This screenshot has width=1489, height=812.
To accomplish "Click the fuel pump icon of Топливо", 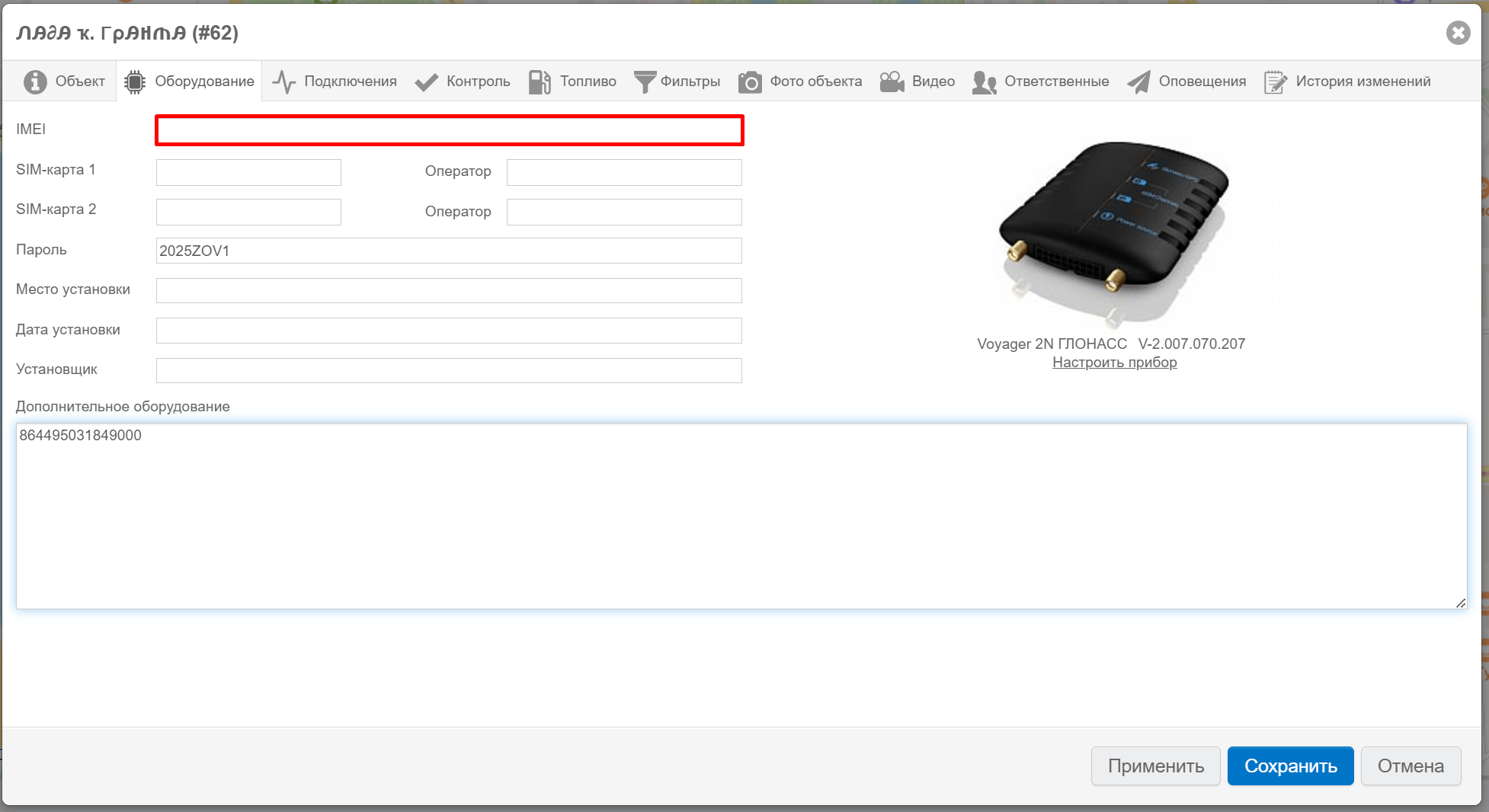I will click(x=540, y=82).
